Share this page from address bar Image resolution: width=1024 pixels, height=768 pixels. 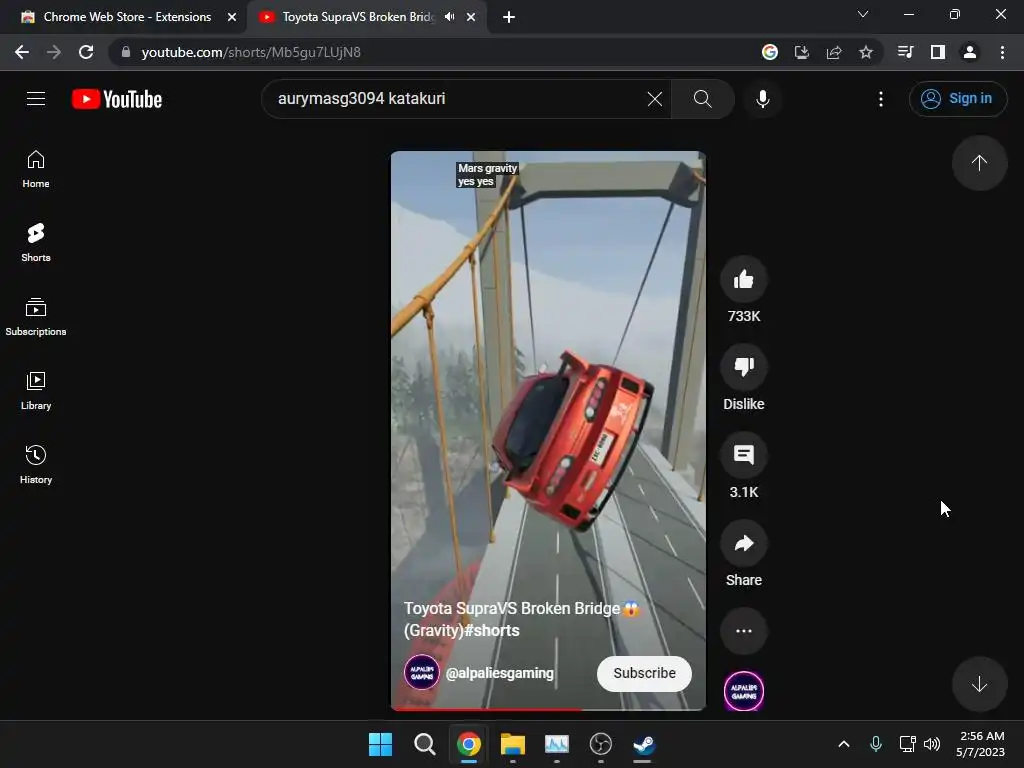click(834, 52)
